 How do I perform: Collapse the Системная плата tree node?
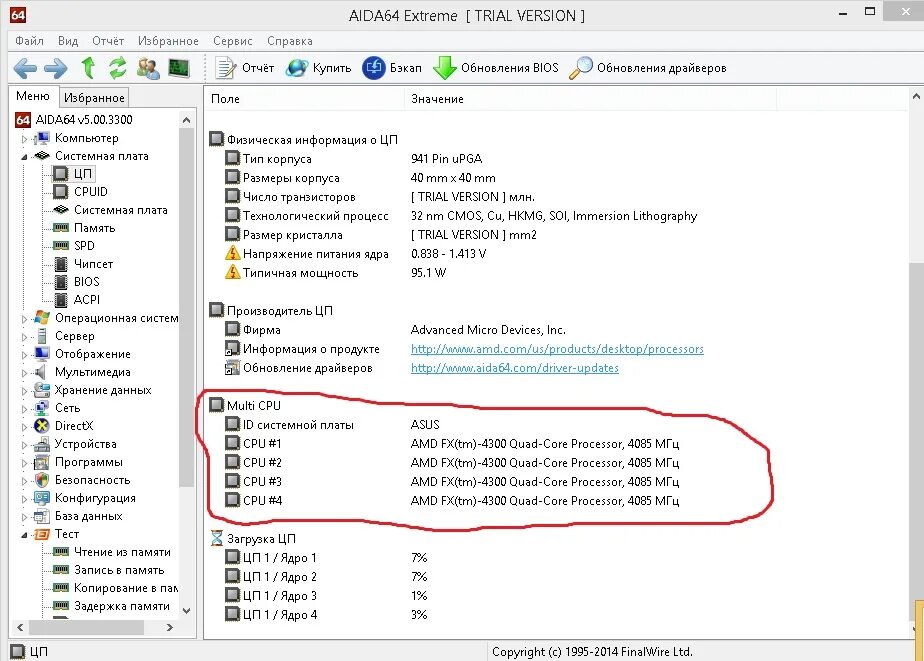click(x=24, y=157)
